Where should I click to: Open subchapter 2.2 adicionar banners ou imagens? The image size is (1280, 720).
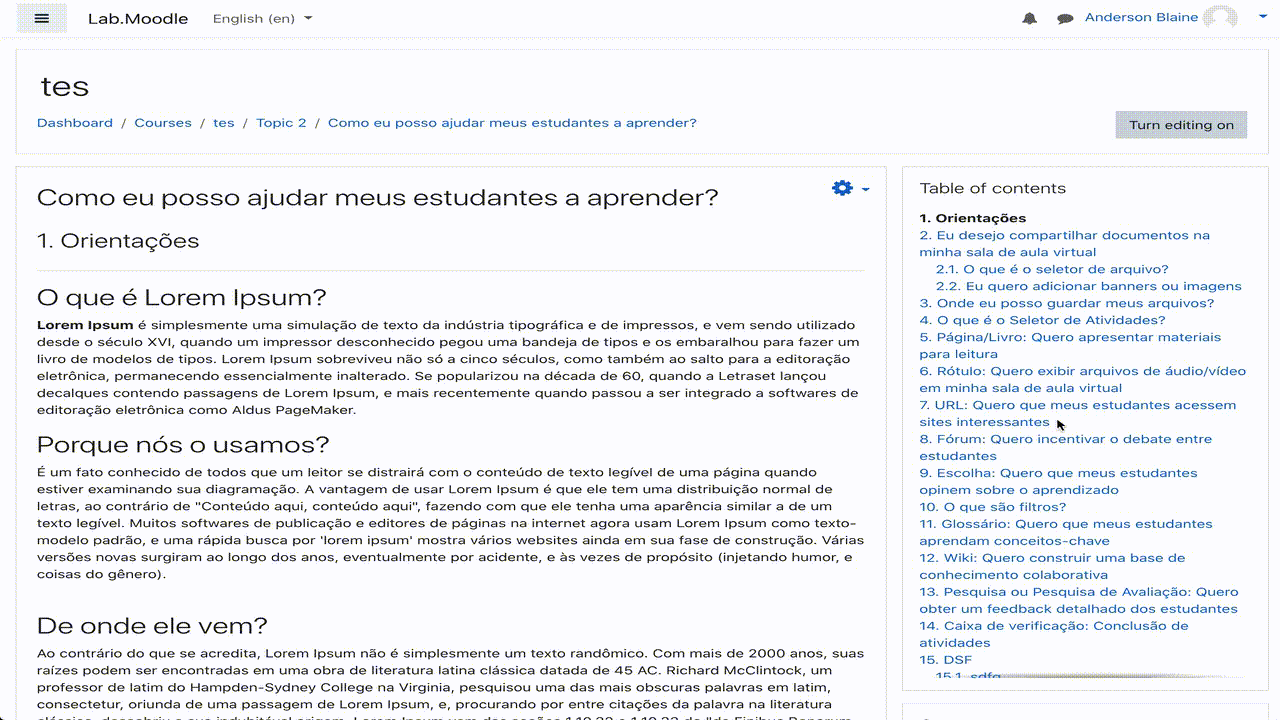pos(1089,286)
